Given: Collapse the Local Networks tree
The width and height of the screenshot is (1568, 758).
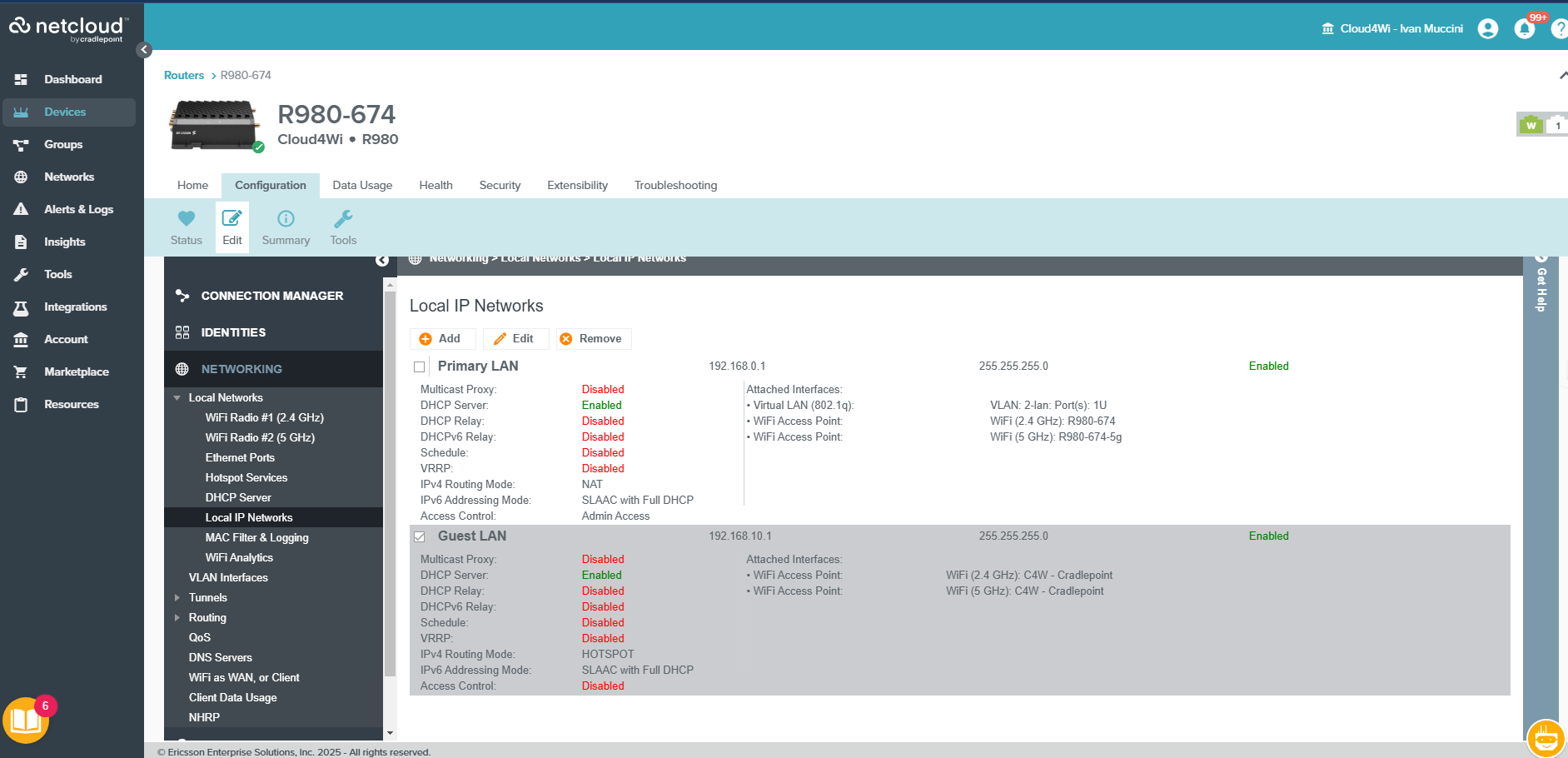Looking at the screenshot, I should [x=177, y=398].
